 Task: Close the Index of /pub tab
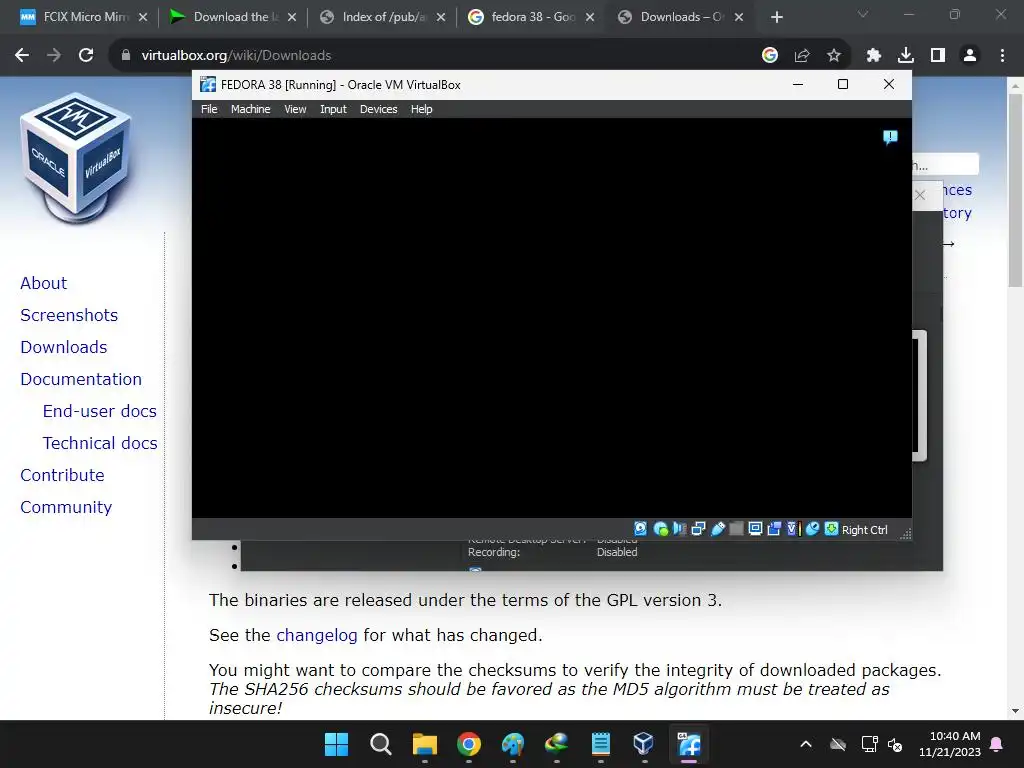441,17
